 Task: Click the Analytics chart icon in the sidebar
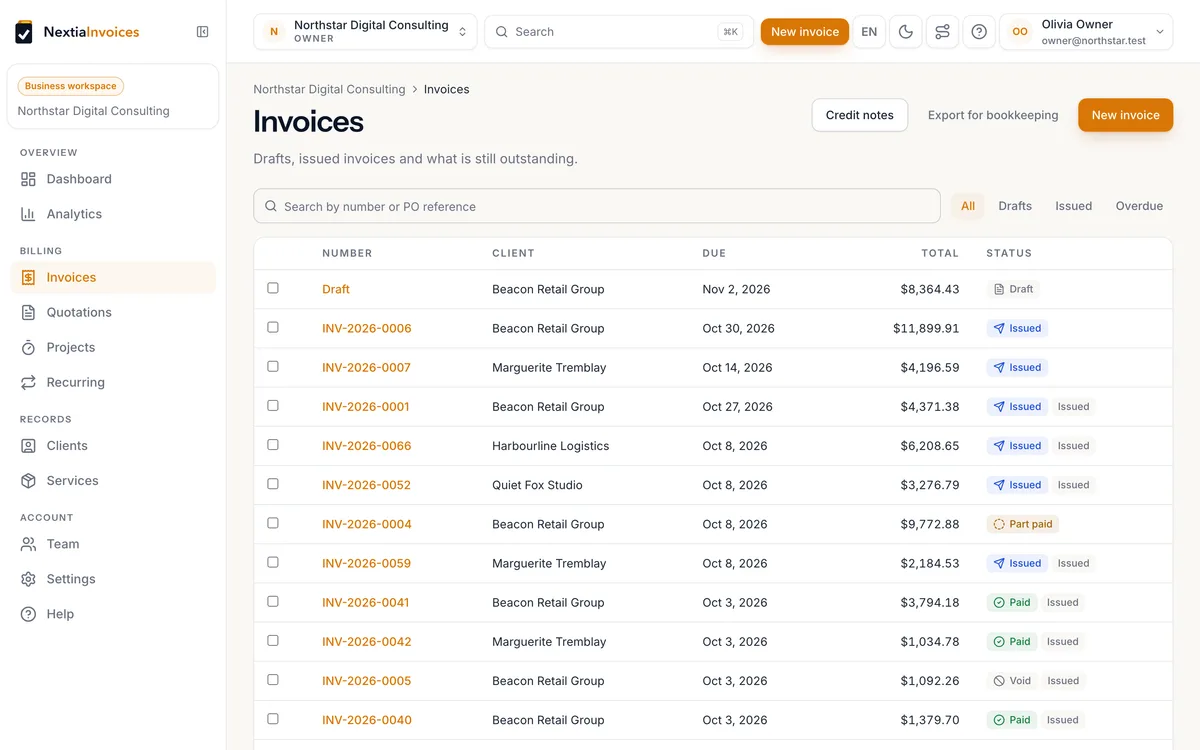pyautogui.click(x=28, y=214)
